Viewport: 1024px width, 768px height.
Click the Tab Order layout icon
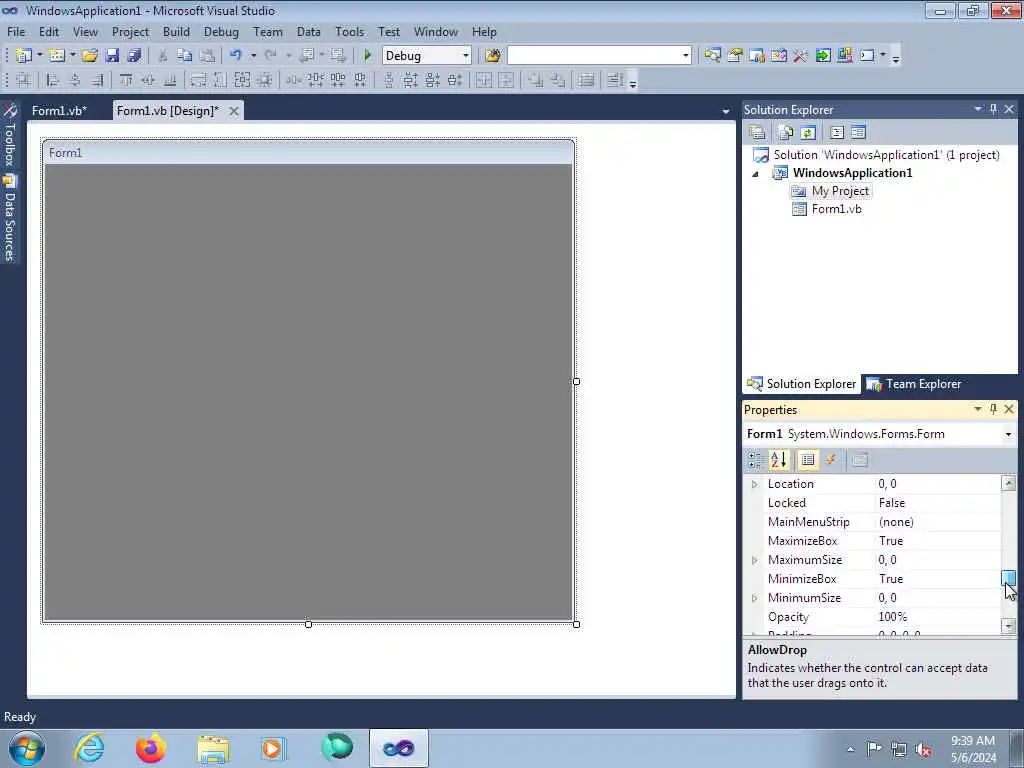point(615,80)
